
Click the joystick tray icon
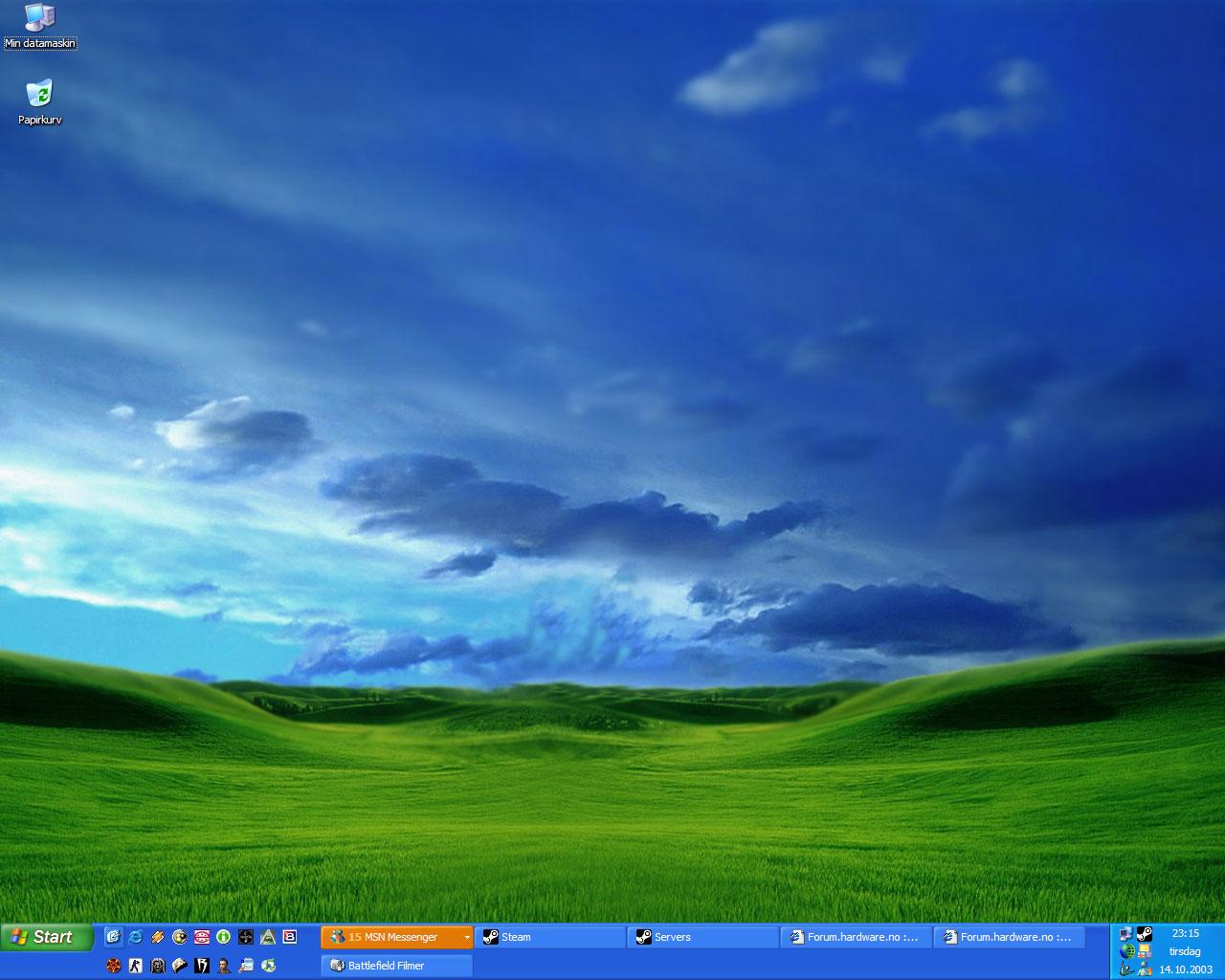click(1126, 969)
